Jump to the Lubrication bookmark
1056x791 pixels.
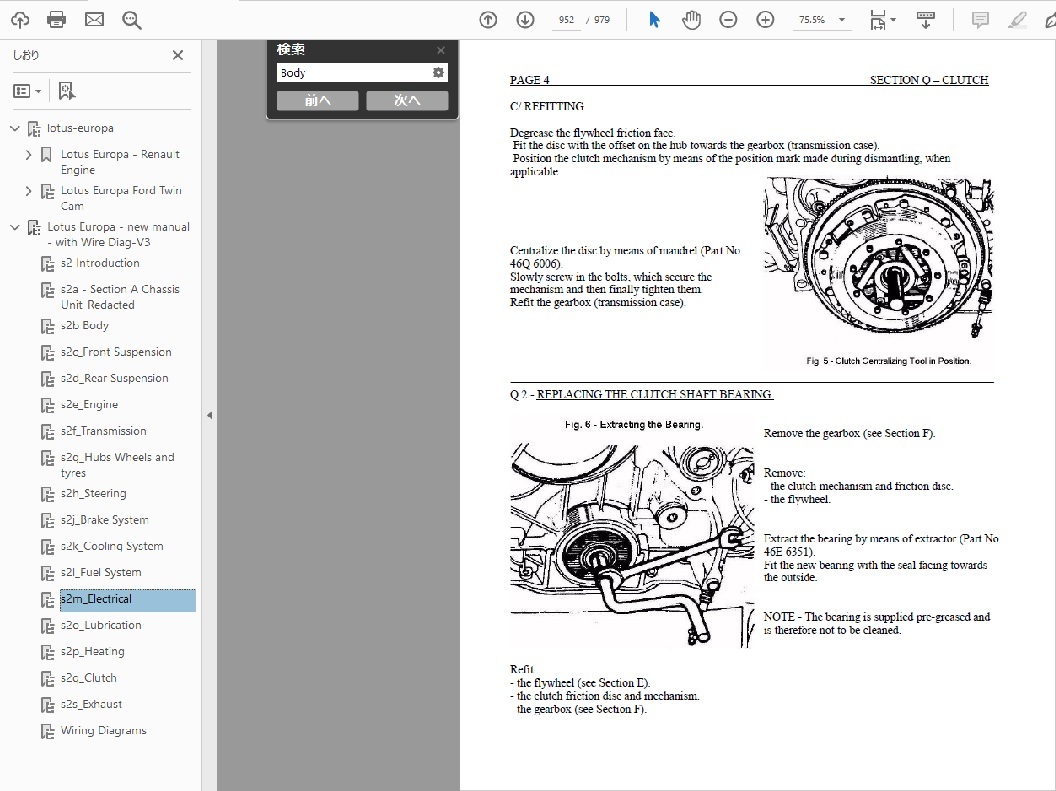[x=101, y=625]
